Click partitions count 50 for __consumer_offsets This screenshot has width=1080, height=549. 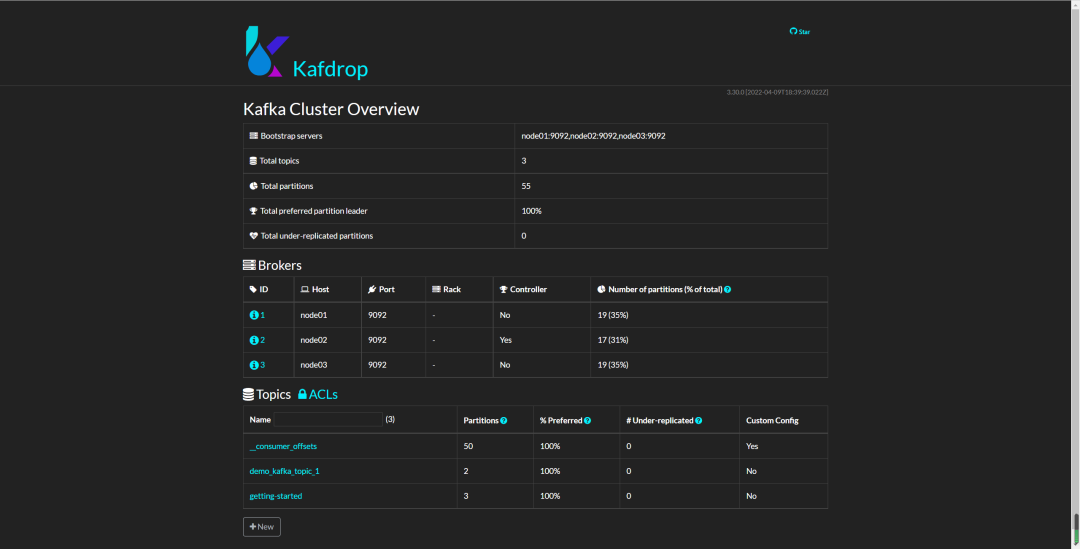(468, 446)
